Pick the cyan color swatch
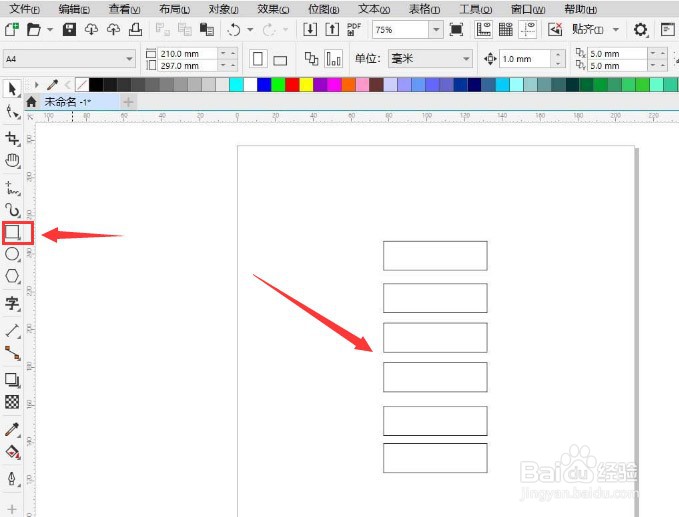Screen dimensions: 679x517 click(236, 84)
